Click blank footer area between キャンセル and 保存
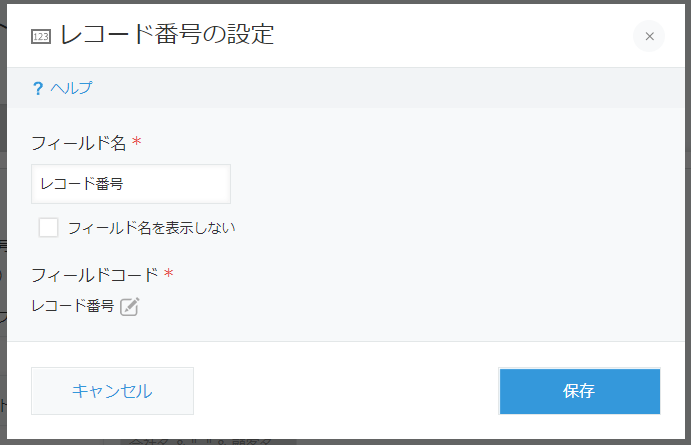This screenshot has height=445, width=691. click(x=345, y=391)
